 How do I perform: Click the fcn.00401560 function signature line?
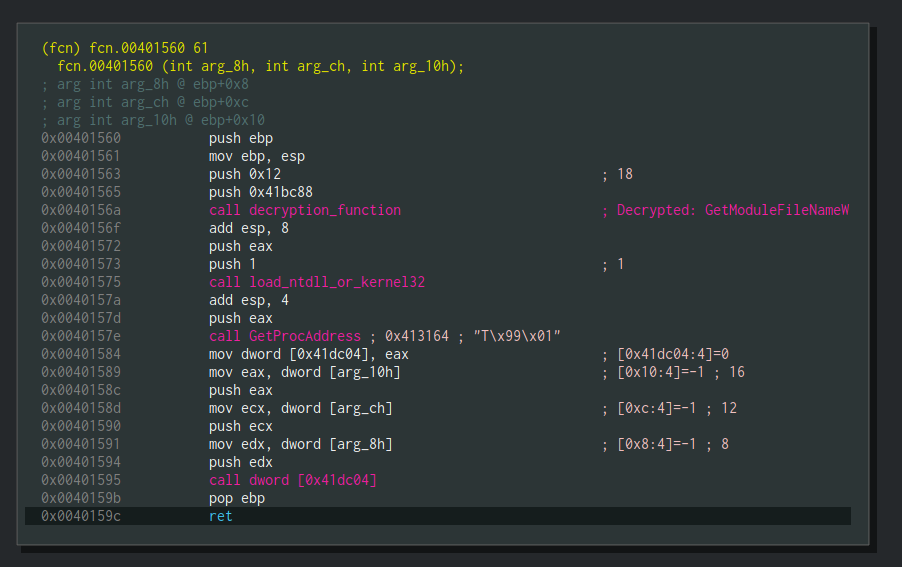tap(260, 66)
